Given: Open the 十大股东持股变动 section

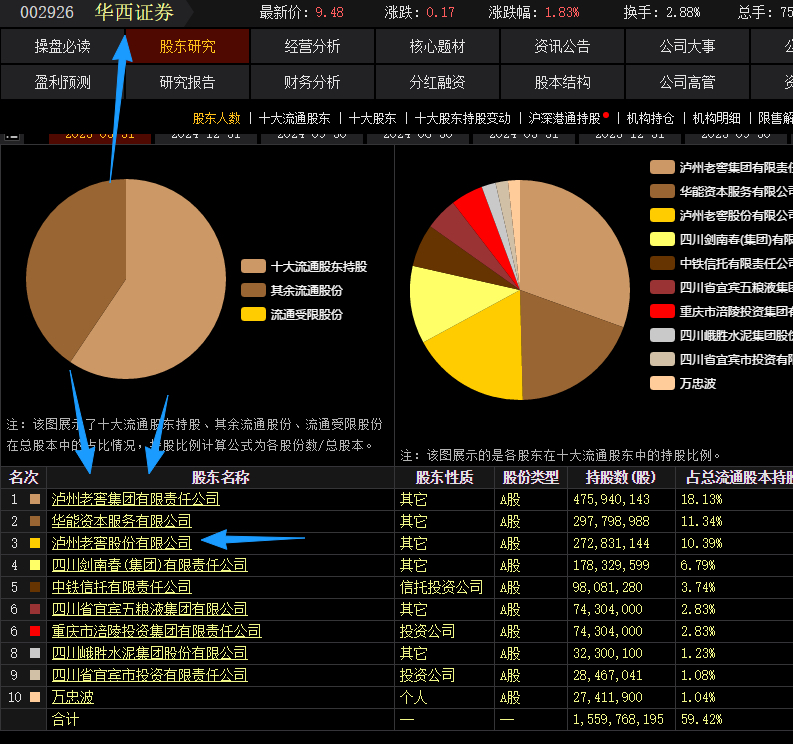Looking at the screenshot, I should 463,118.
